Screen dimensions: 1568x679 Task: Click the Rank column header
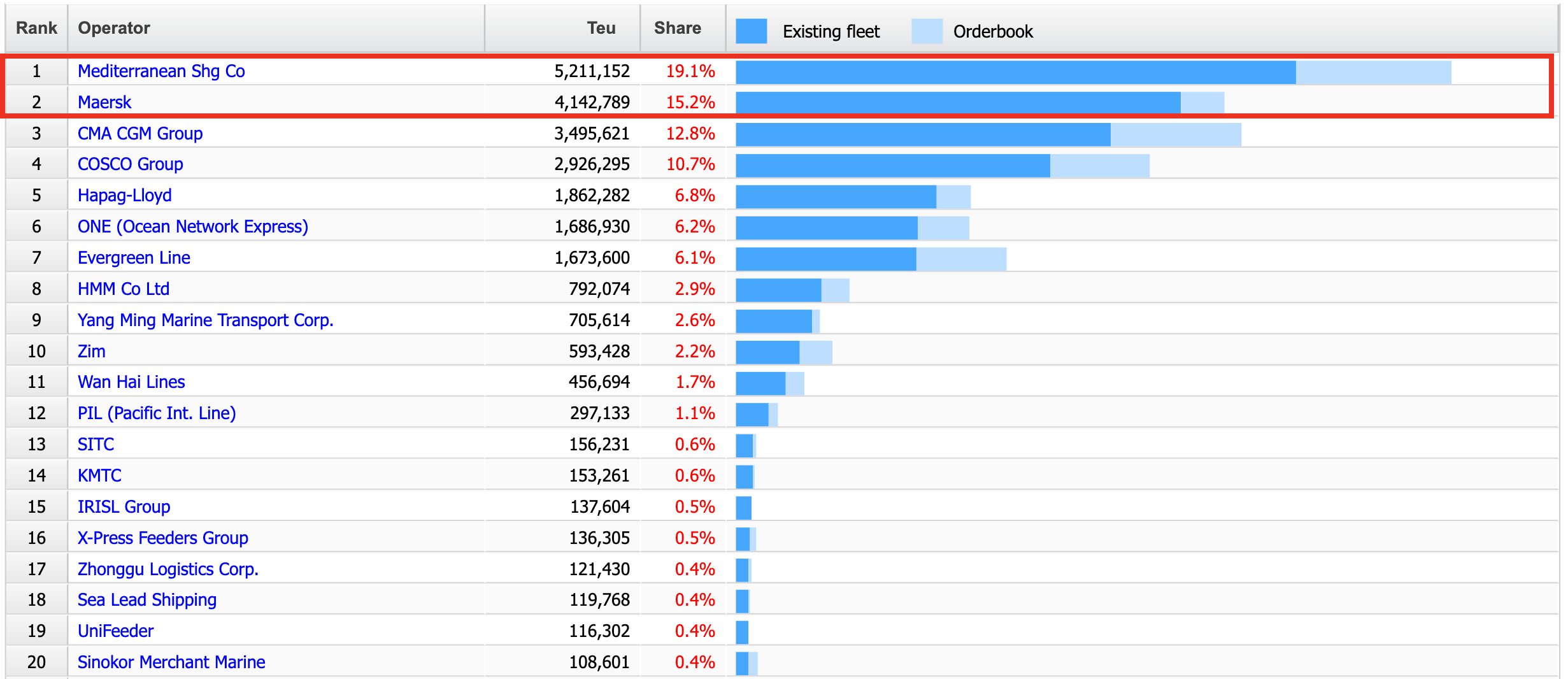(36, 28)
